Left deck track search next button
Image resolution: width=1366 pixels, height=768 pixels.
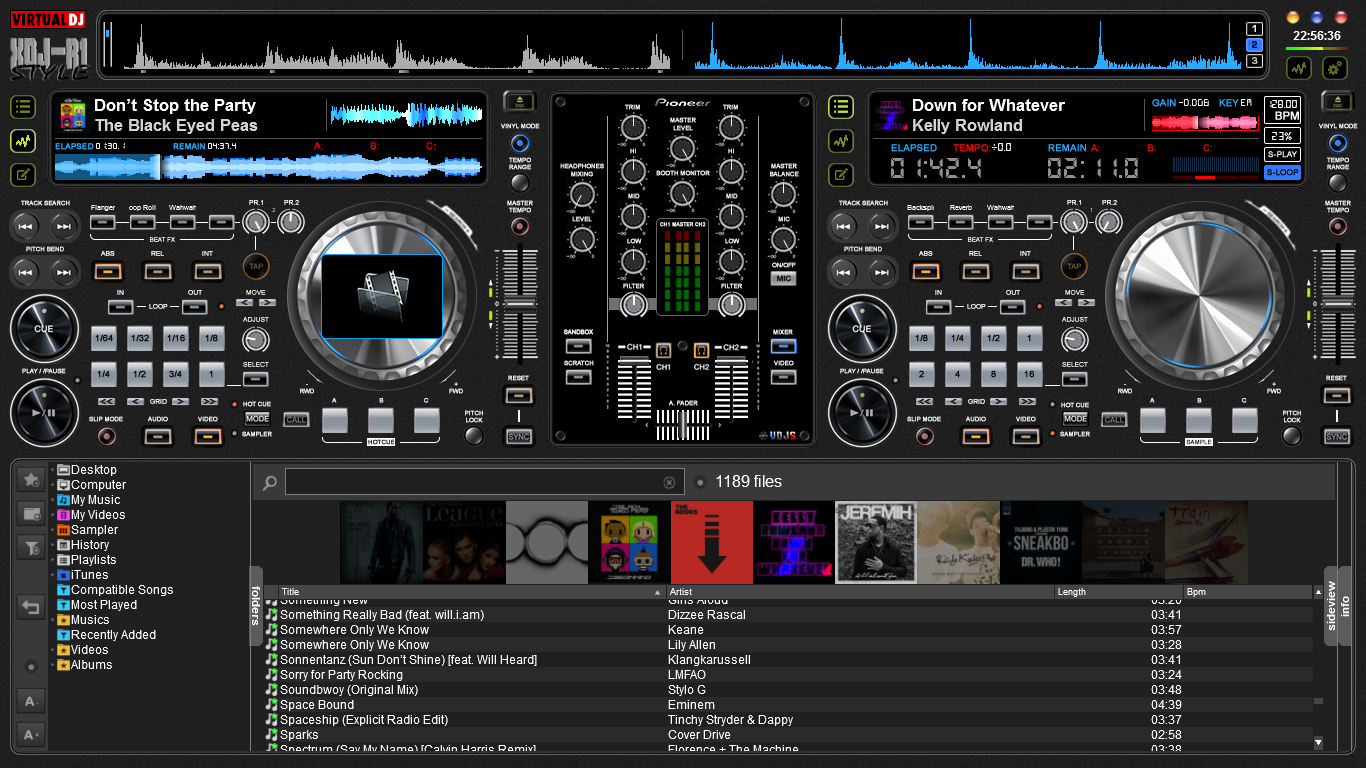tap(63, 226)
